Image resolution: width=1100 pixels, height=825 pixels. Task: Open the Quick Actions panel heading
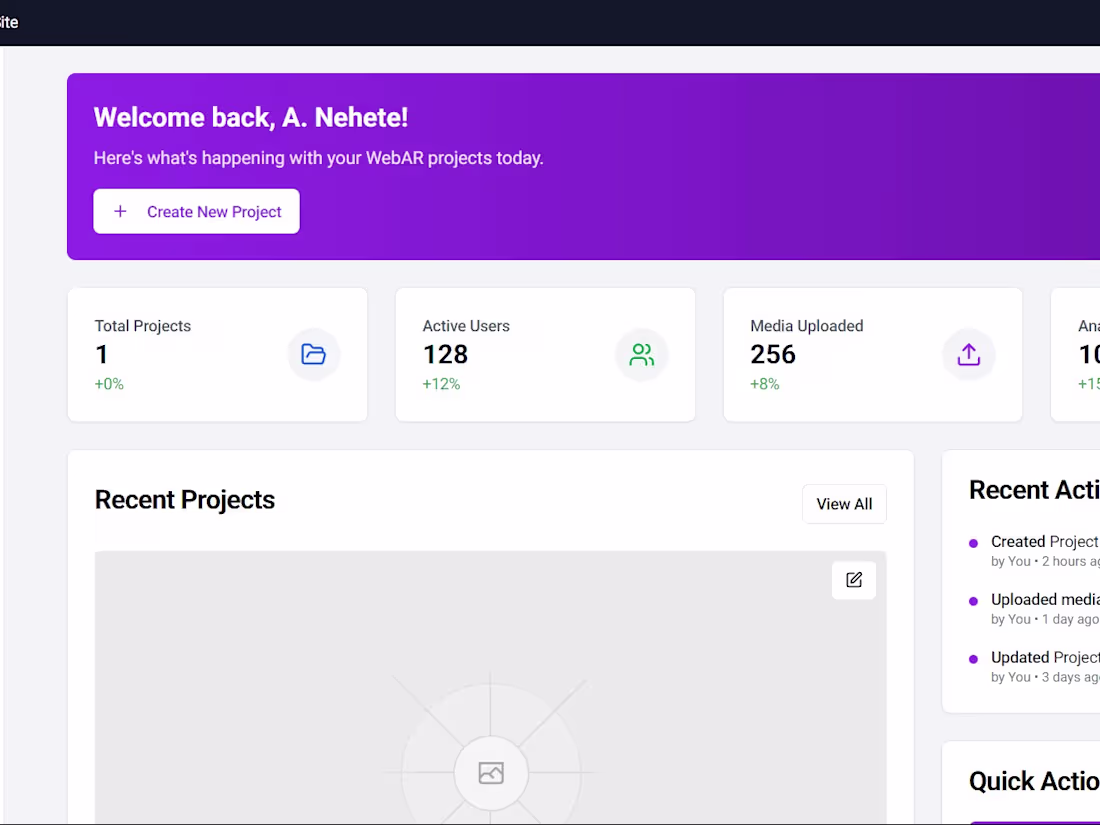click(1034, 781)
